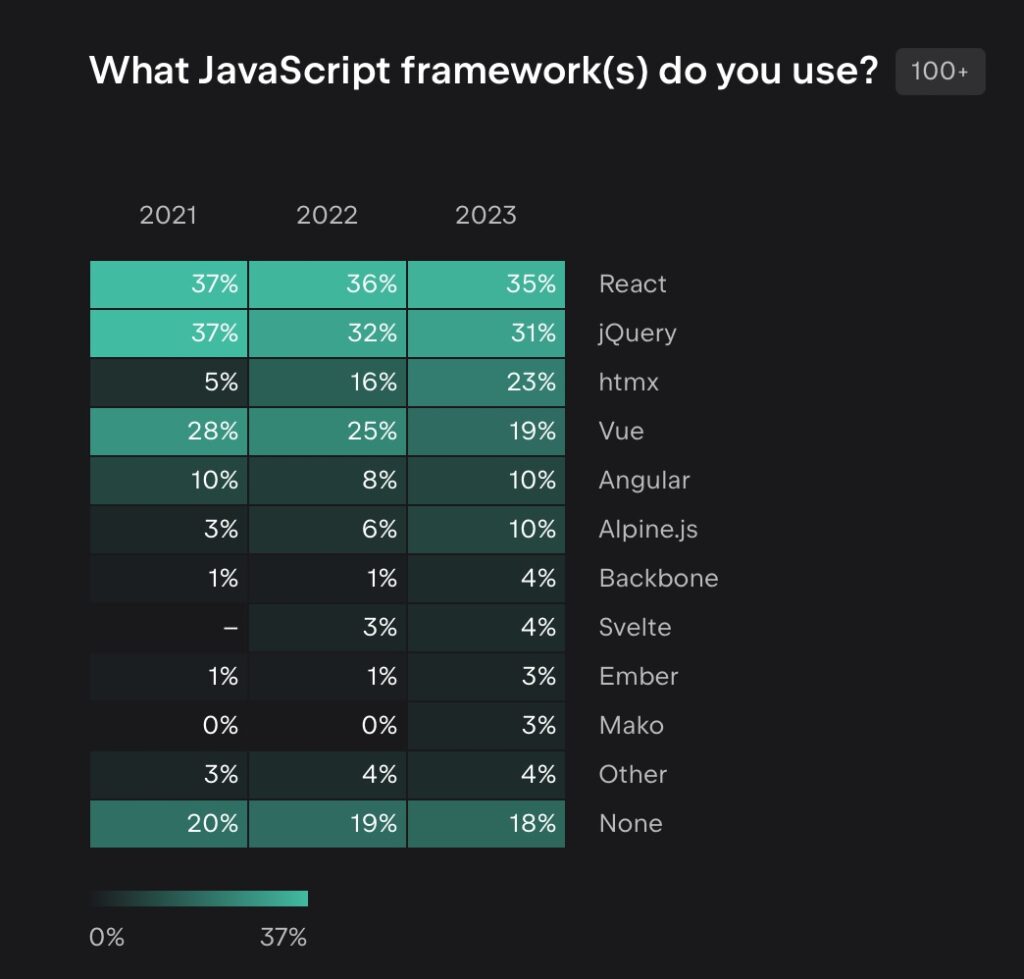
Task: Pick jQuery's 37% value in 2021
Action: point(168,333)
